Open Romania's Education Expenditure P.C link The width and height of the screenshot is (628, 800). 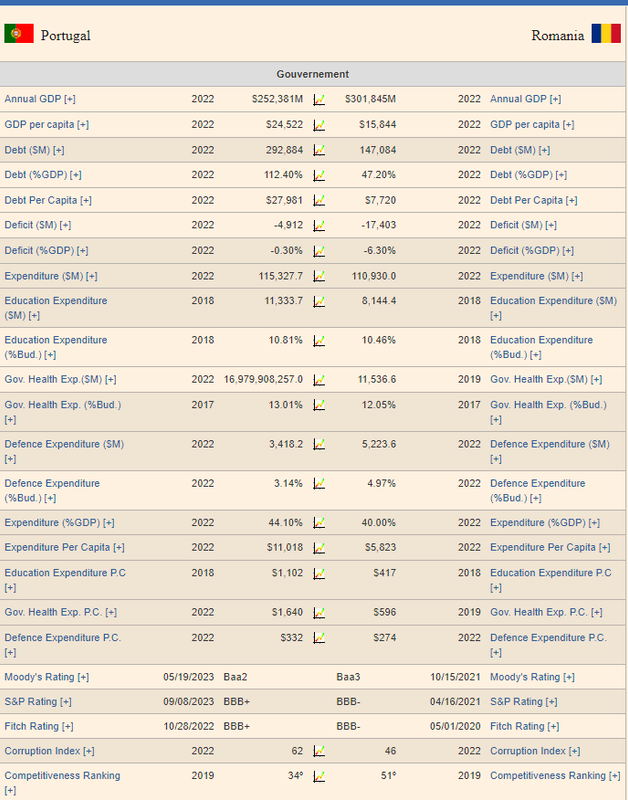pos(550,580)
